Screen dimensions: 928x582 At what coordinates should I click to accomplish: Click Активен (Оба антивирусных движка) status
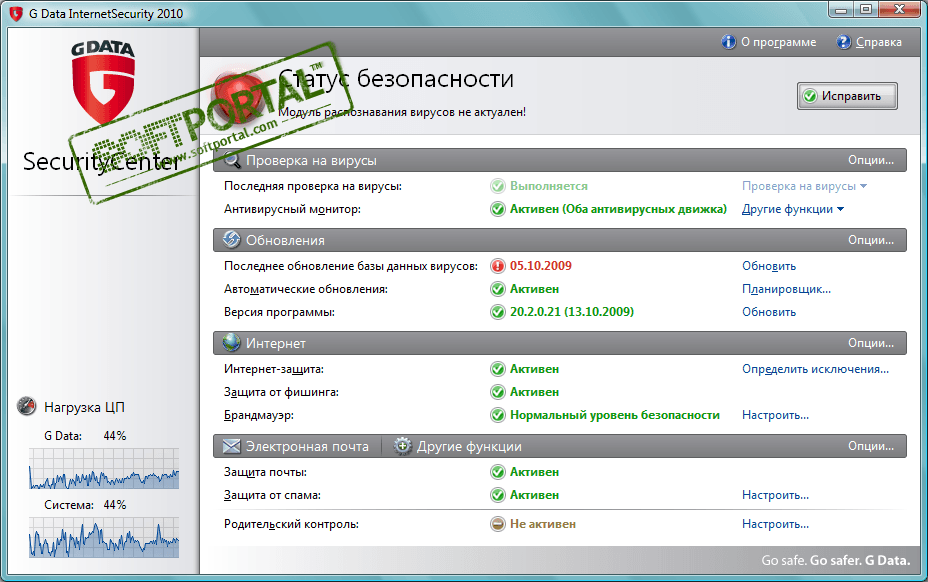click(618, 209)
